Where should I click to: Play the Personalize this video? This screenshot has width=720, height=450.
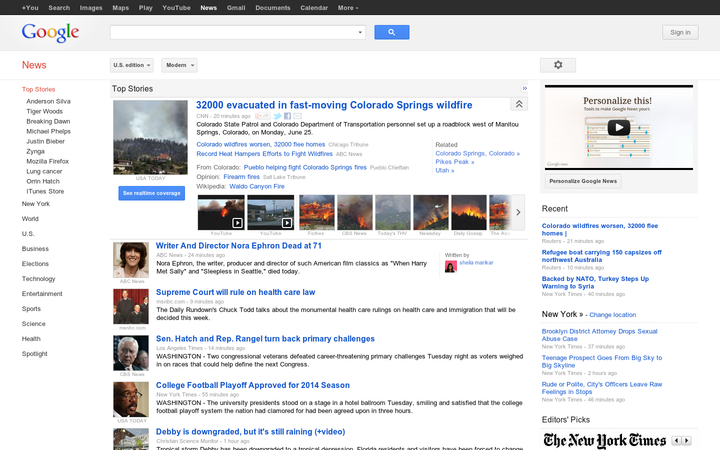(619, 127)
